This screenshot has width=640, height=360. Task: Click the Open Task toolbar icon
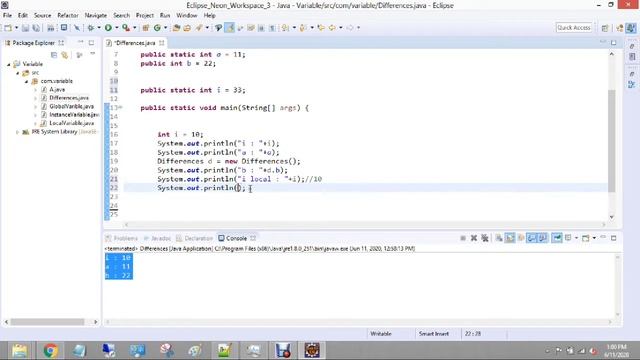(187, 28)
